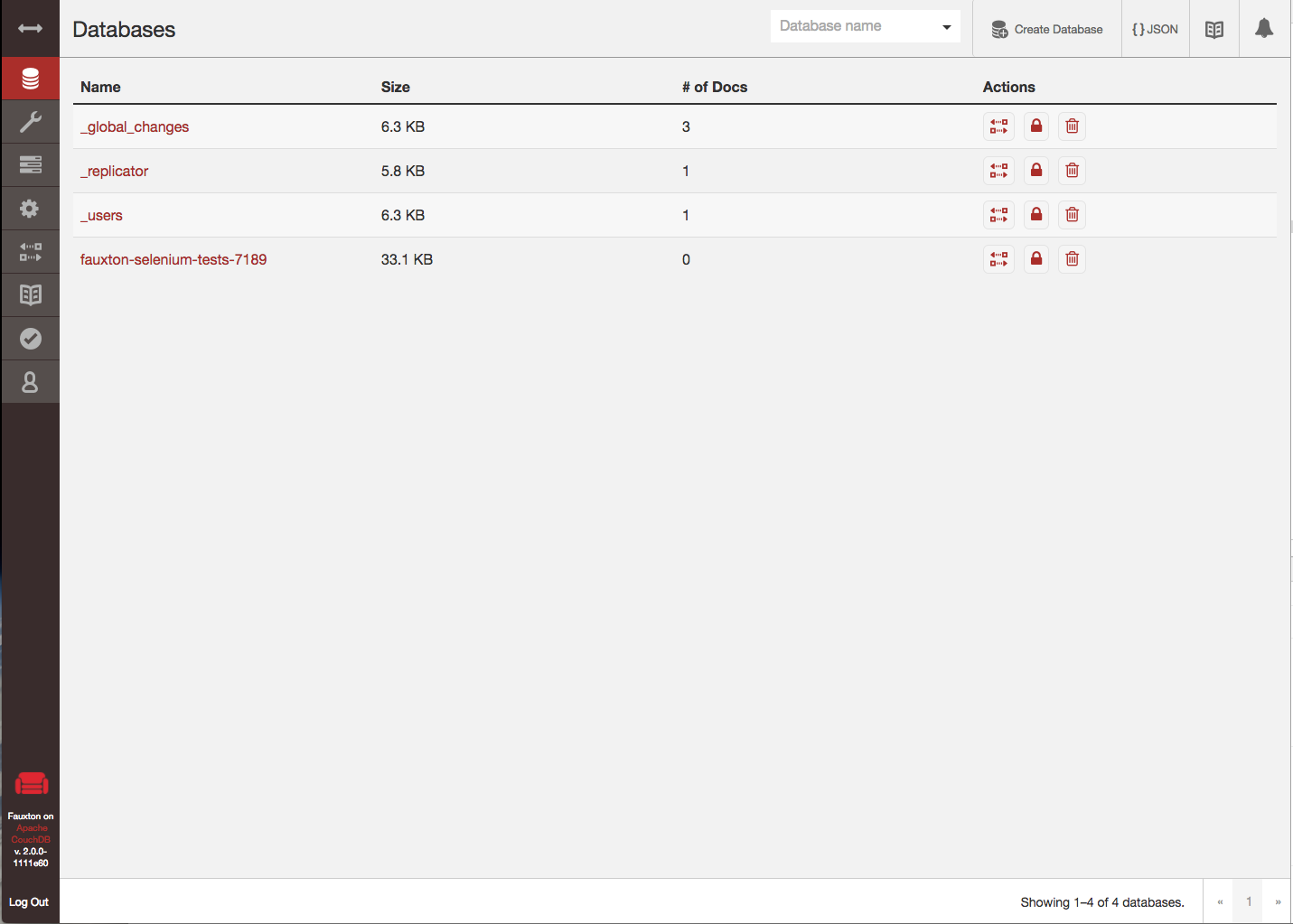Open the Databases section in sidebar

click(30, 79)
